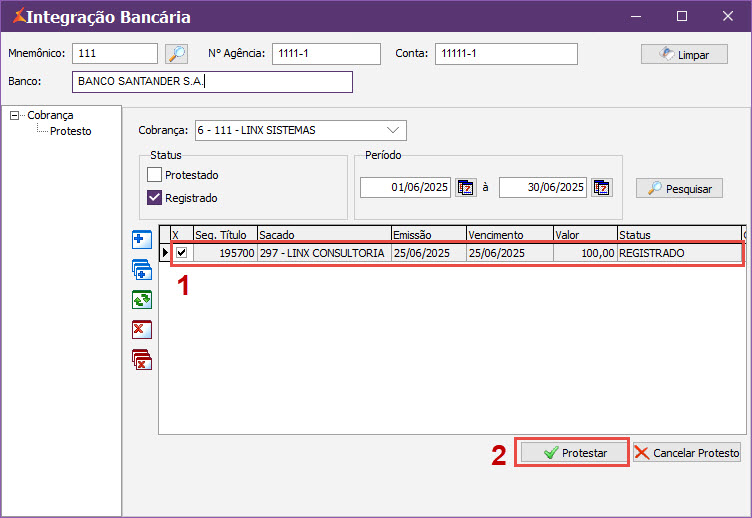
Task: Click the Status column header
Action: [x=680, y=235]
